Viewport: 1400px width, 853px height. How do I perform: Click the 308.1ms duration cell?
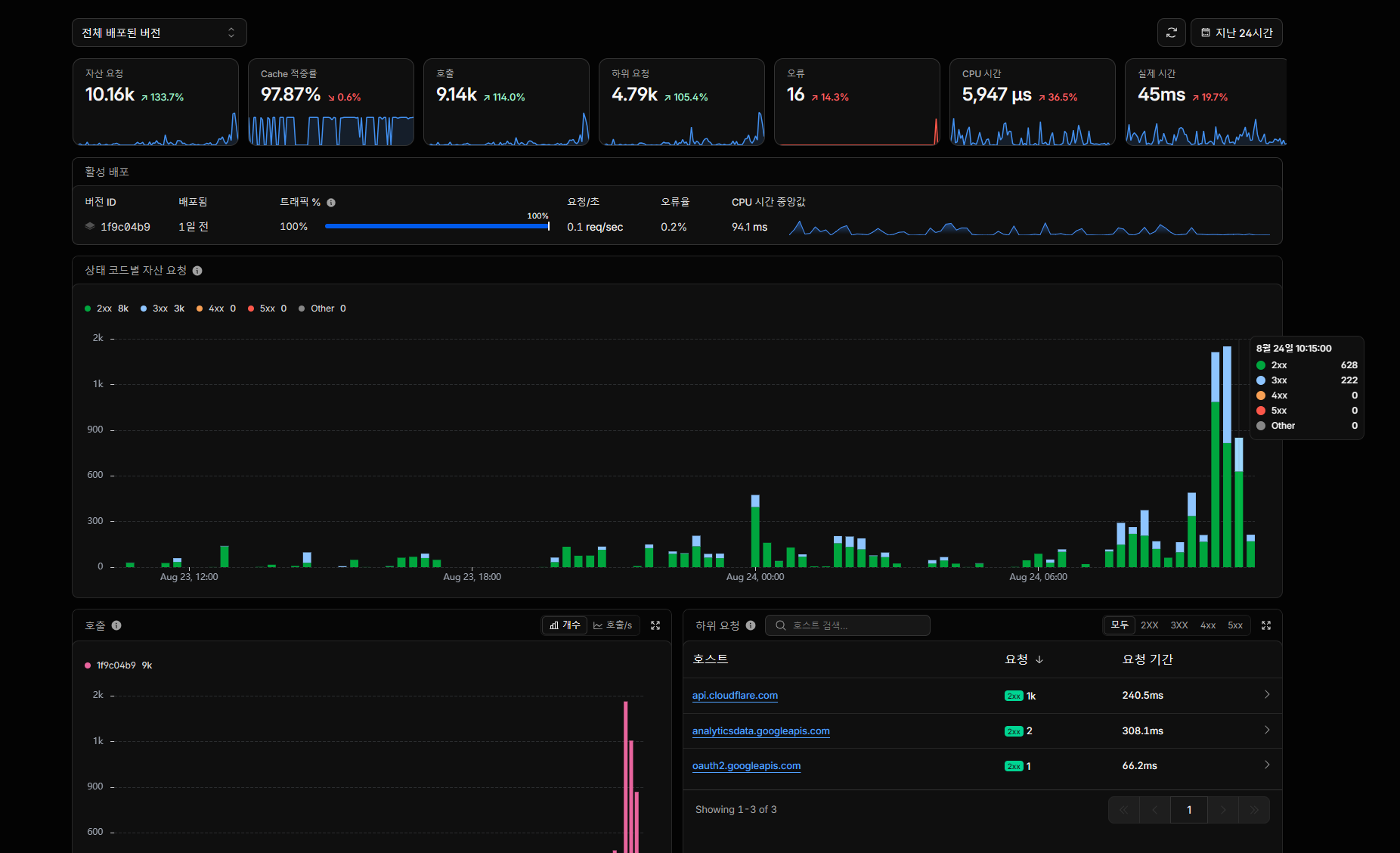pyautogui.click(x=1142, y=730)
